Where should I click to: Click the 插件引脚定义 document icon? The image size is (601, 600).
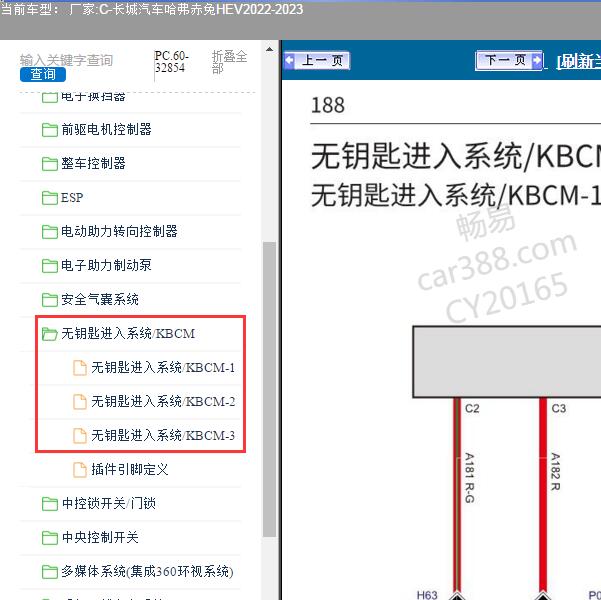pyautogui.click(x=80, y=470)
